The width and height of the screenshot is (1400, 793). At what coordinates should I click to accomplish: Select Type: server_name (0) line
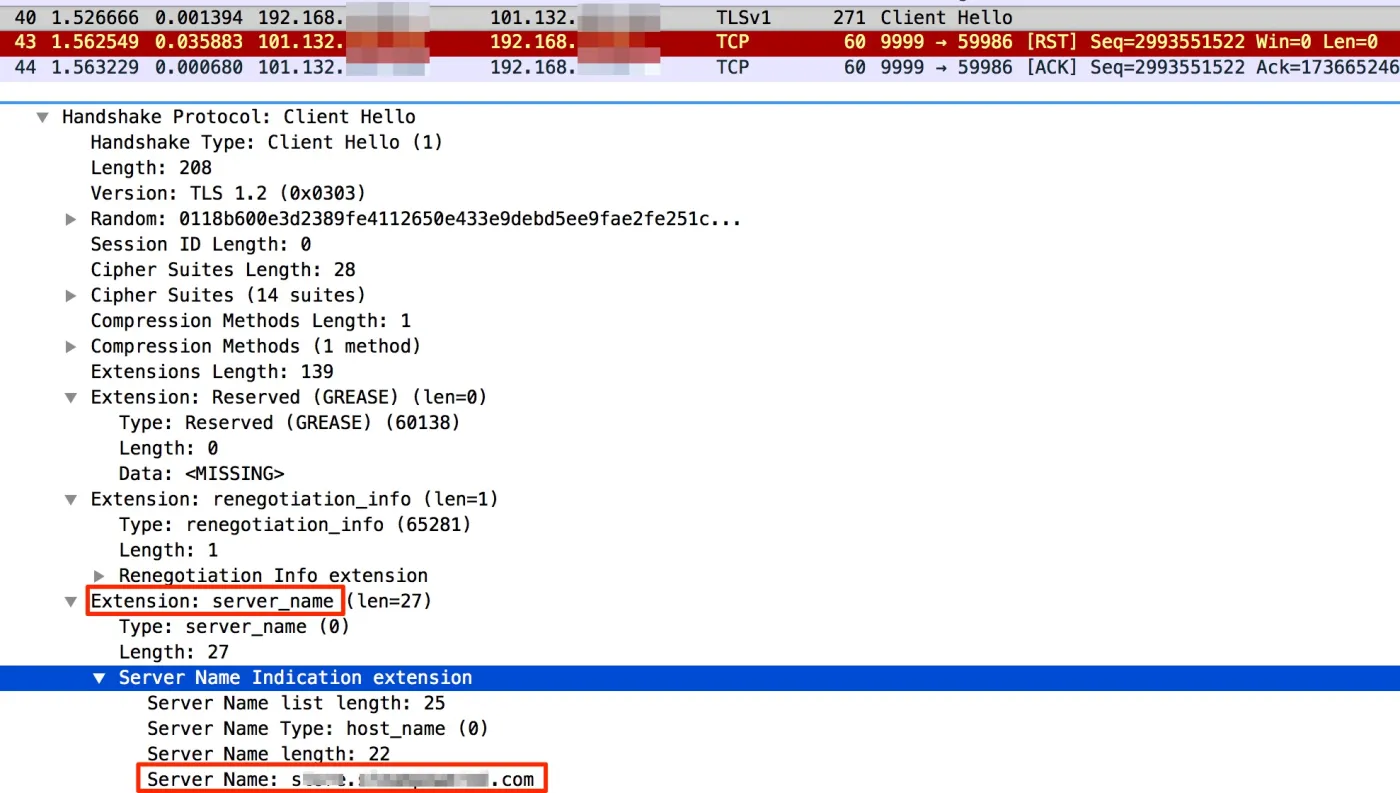234,626
